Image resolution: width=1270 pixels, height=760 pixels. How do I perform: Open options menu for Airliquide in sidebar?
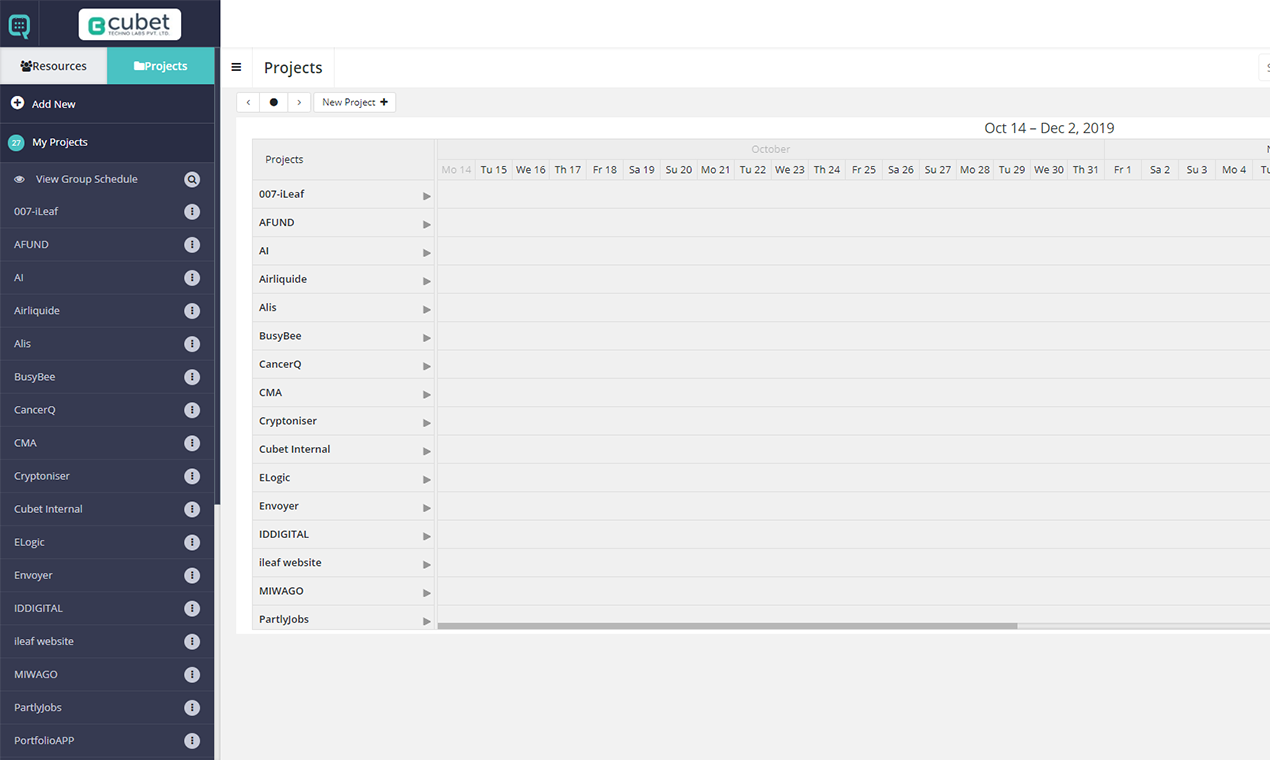point(192,311)
